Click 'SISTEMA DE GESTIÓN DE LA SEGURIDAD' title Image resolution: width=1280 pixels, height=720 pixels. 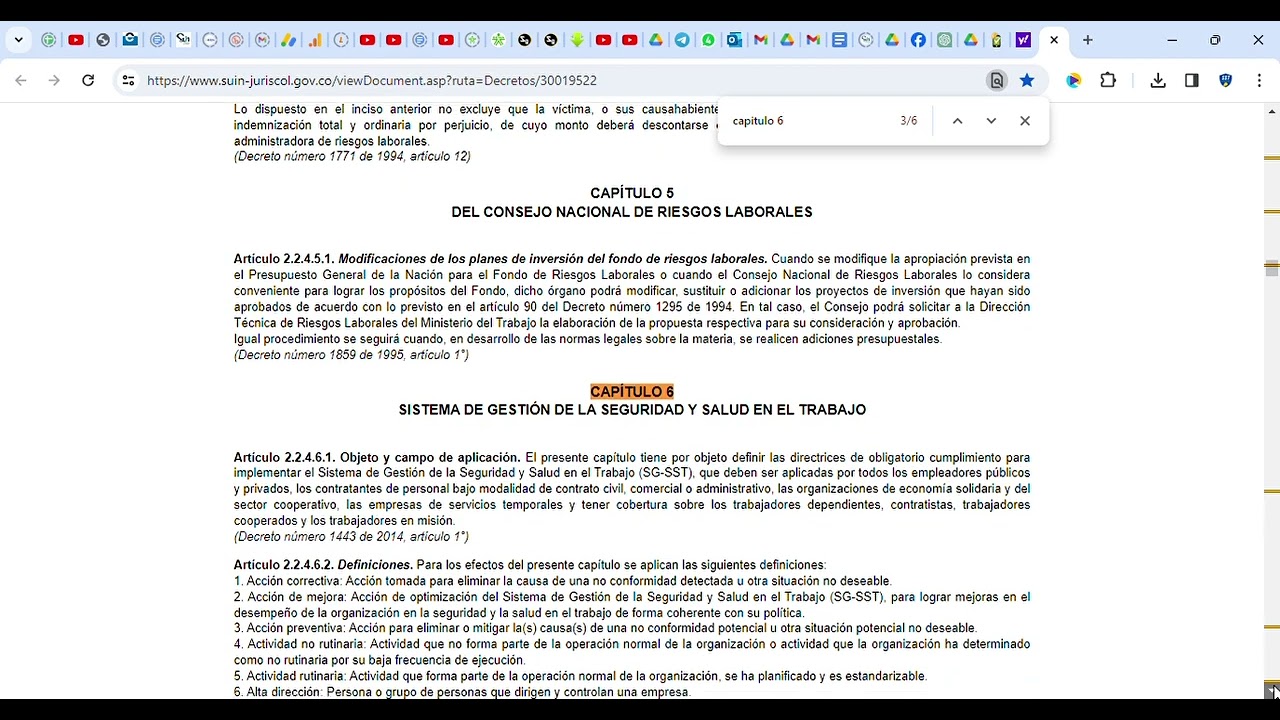tap(632, 410)
